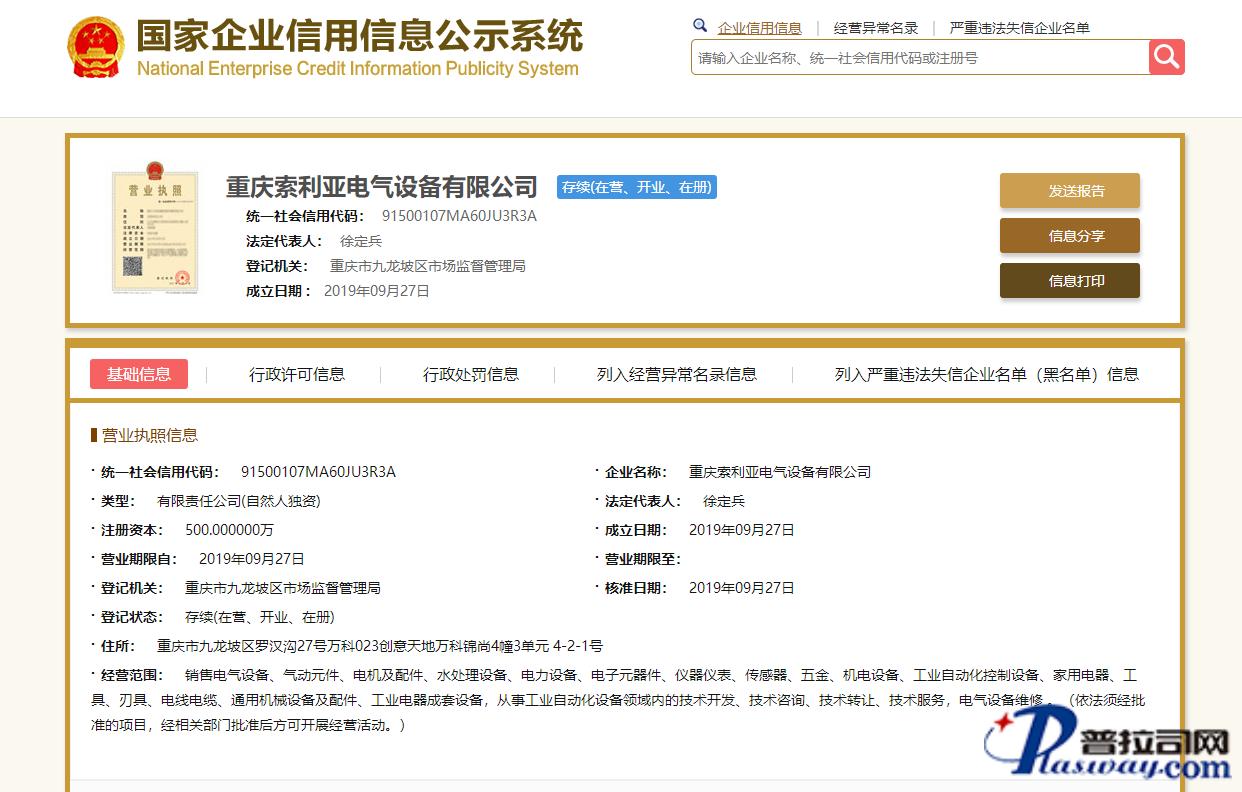Click the national emblem logo icon

[95, 47]
